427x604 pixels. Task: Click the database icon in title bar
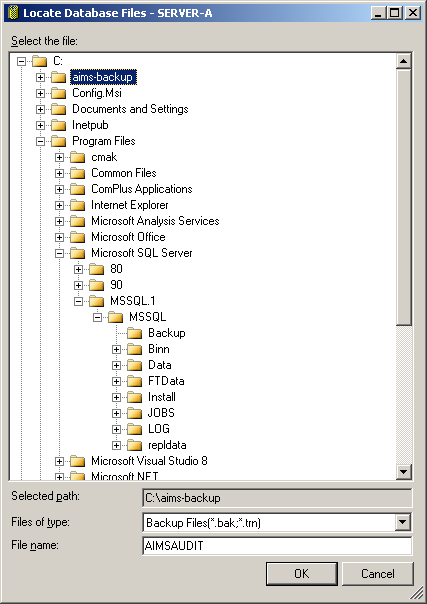click(x=13, y=13)
